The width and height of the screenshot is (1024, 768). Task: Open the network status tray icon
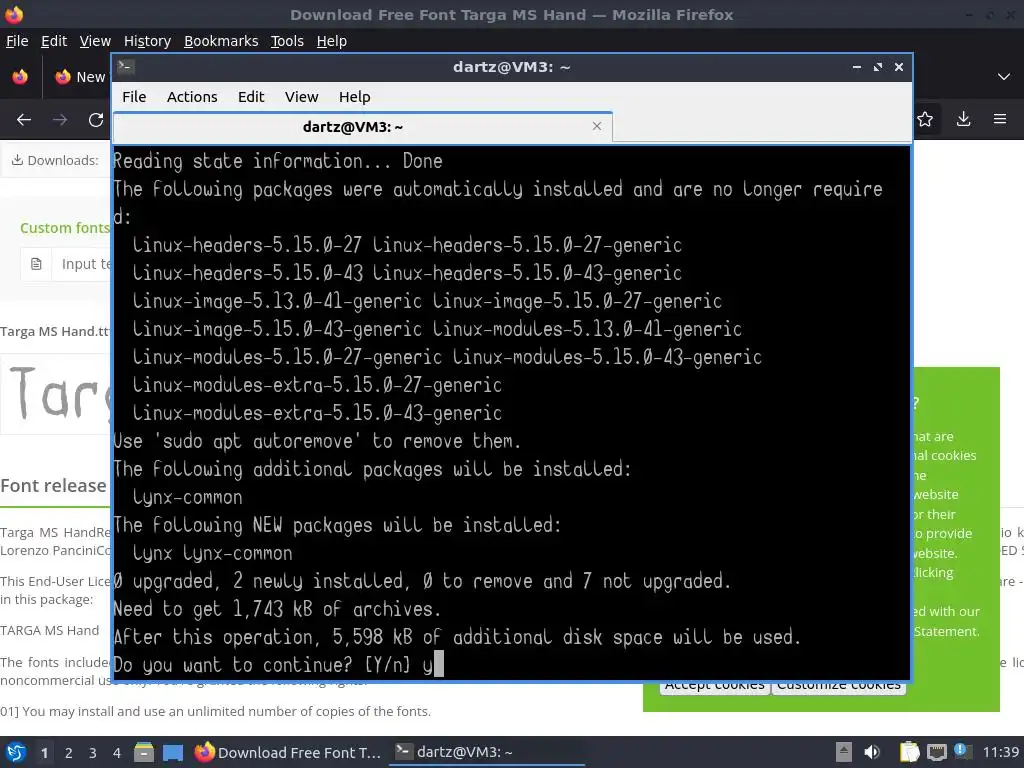tap(936, 752)
